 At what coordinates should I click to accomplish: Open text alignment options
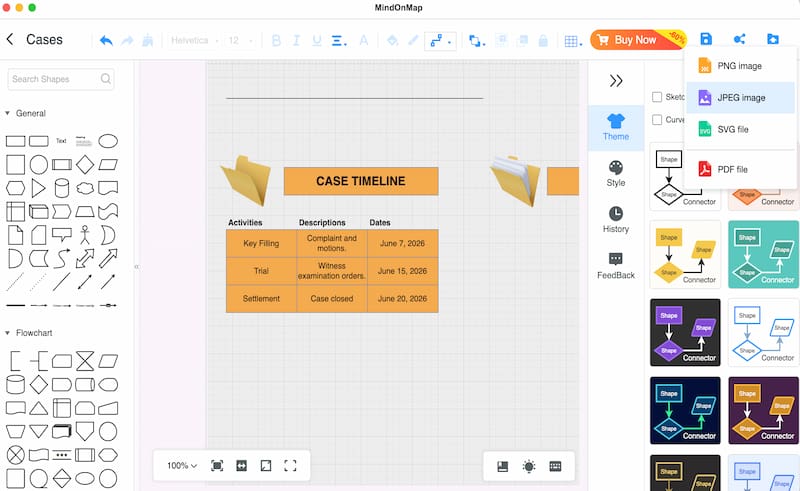coord(339,40)
